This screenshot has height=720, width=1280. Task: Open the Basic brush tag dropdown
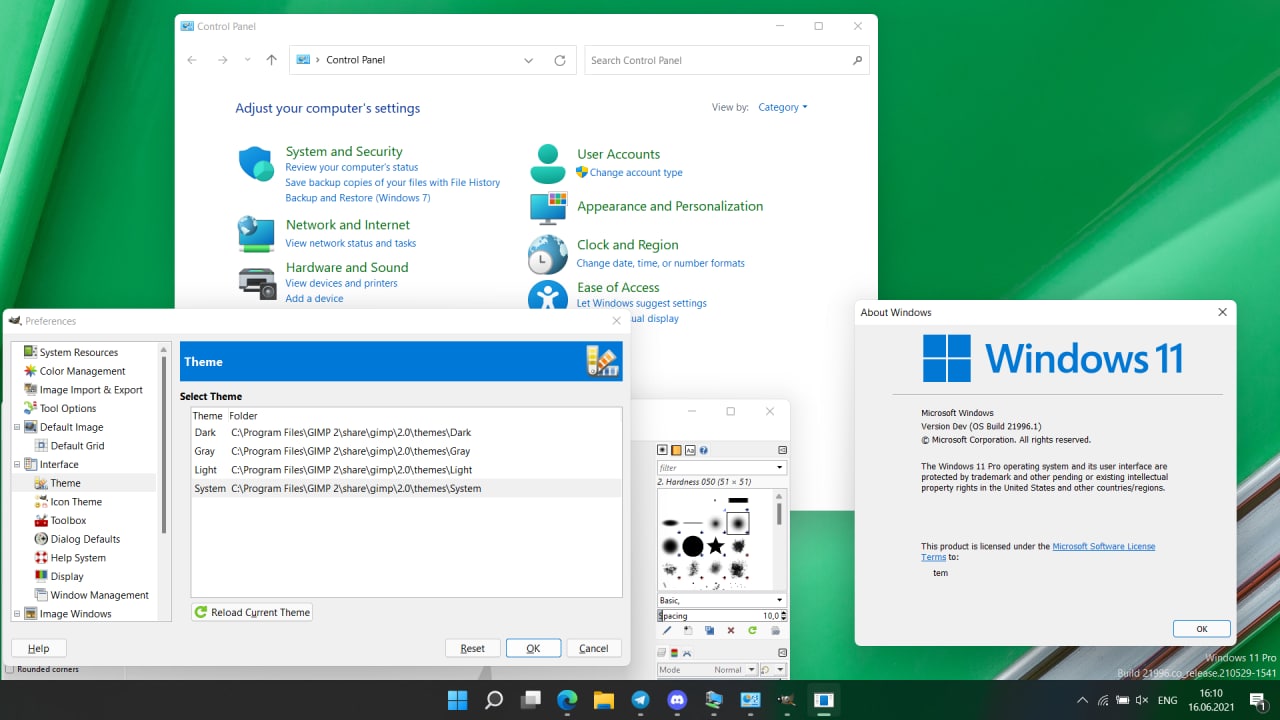[x=779, y=600]
